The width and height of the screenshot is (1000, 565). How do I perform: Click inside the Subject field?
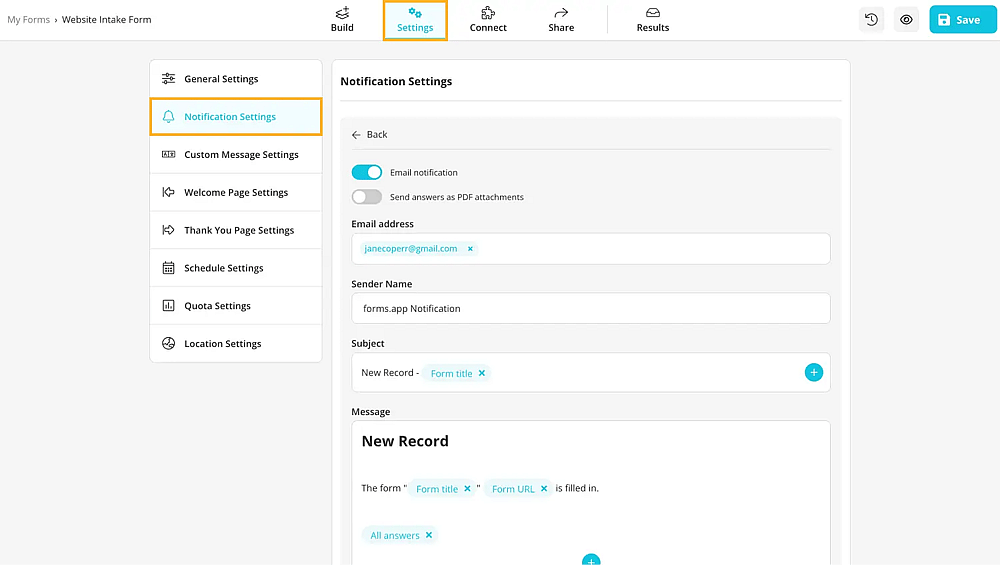click(591, 372)
